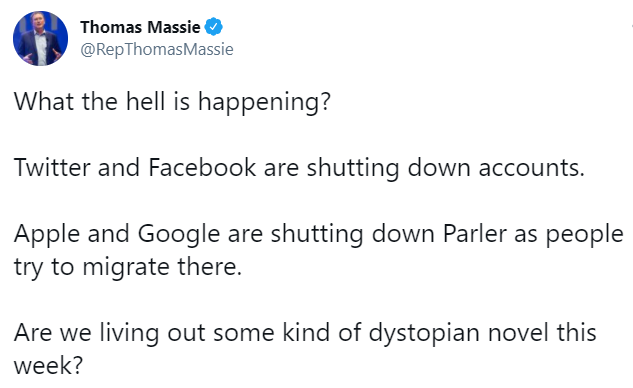Image resolution: width=633 pixels, height=388 pixels.
Task: Open the tweet options caret at top-right edge
Action: point(631,27)
